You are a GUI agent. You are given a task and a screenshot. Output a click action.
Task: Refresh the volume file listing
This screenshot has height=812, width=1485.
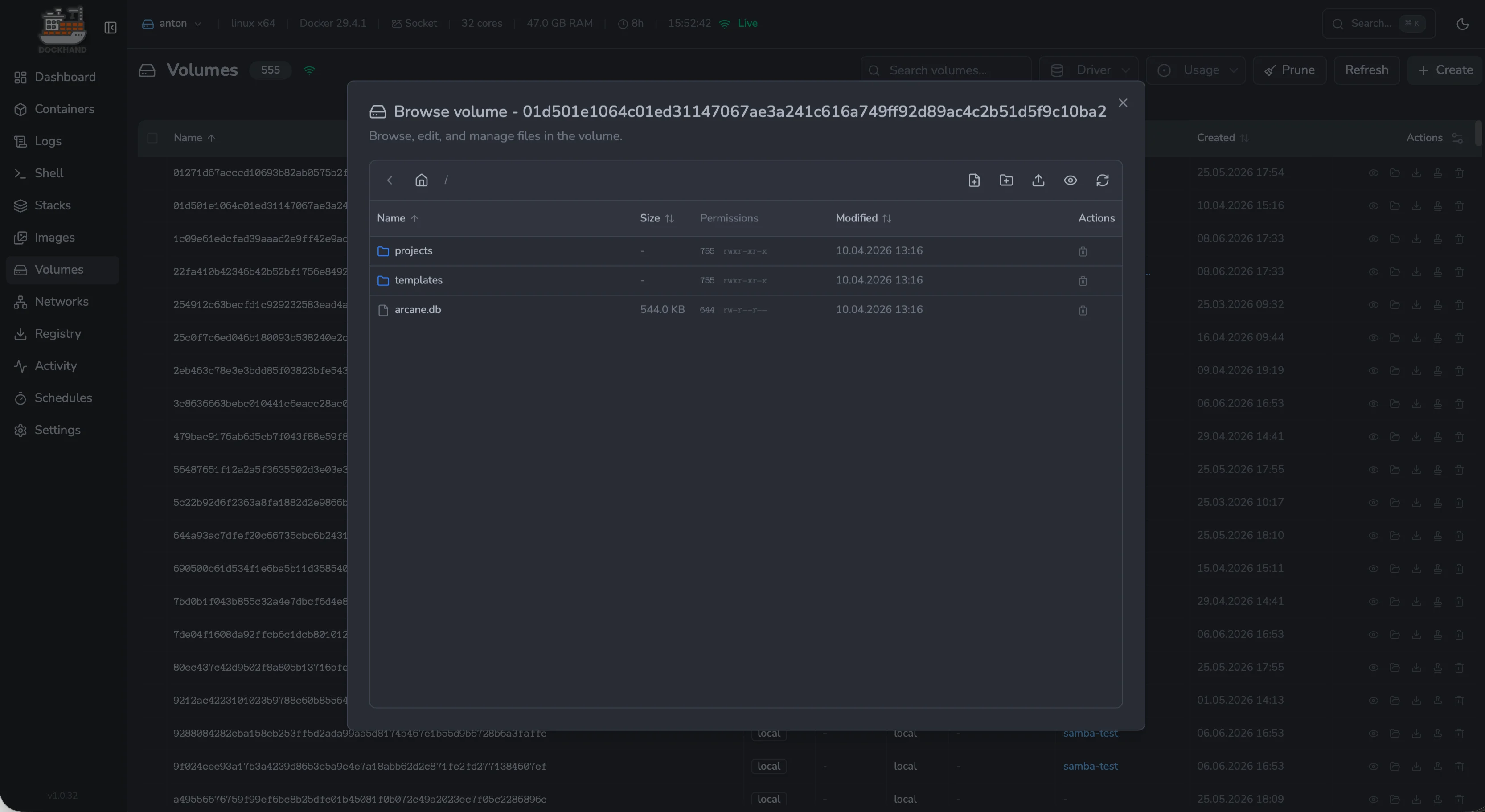click(1102, 180)
